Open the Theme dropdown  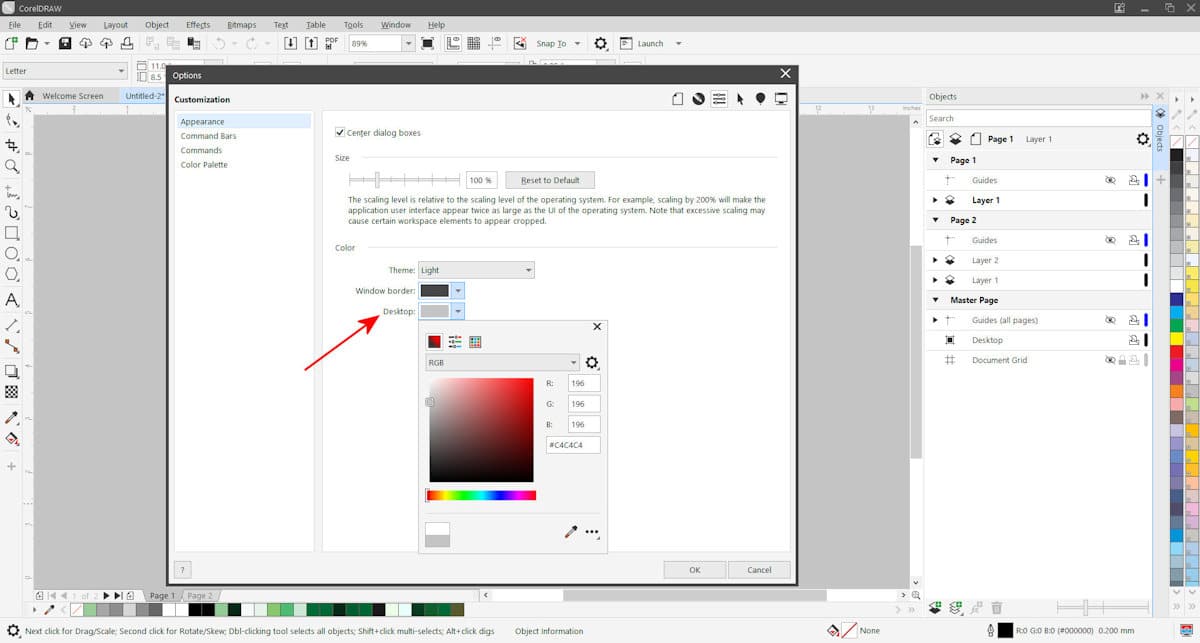pyautogui.click(x=476, y=270)
